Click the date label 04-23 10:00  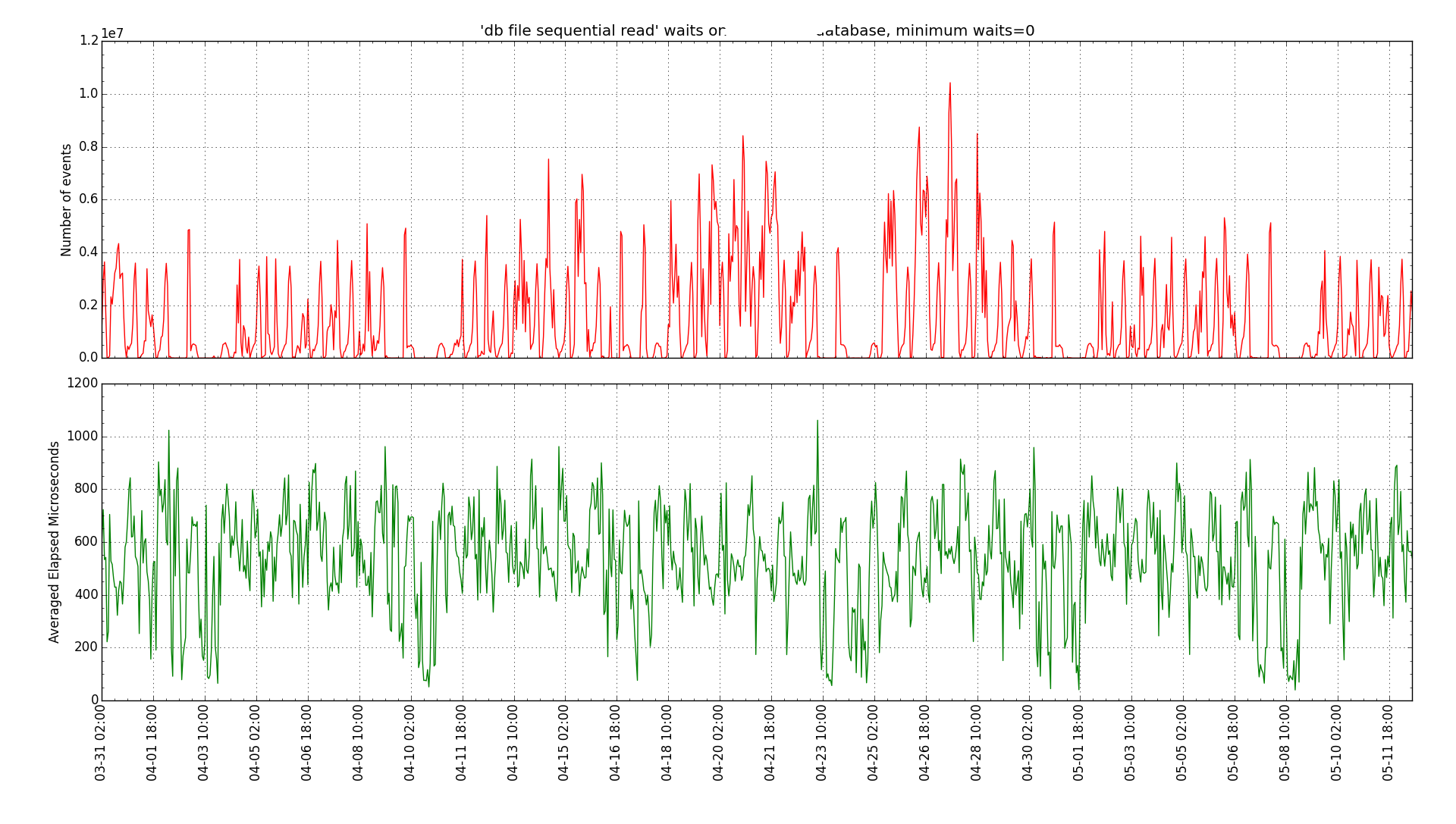tap(821, 743)
